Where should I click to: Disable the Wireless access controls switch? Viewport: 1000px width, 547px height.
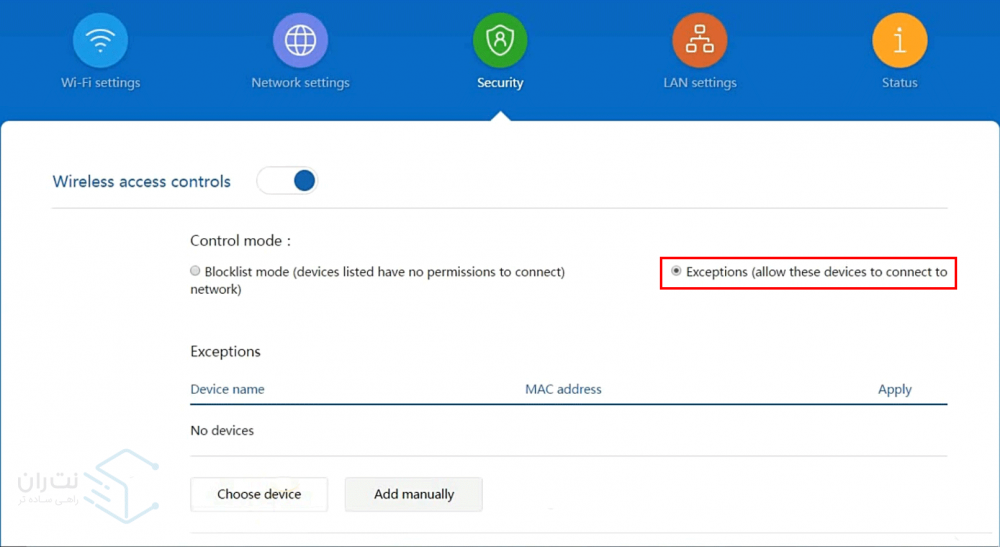point(288,181)
